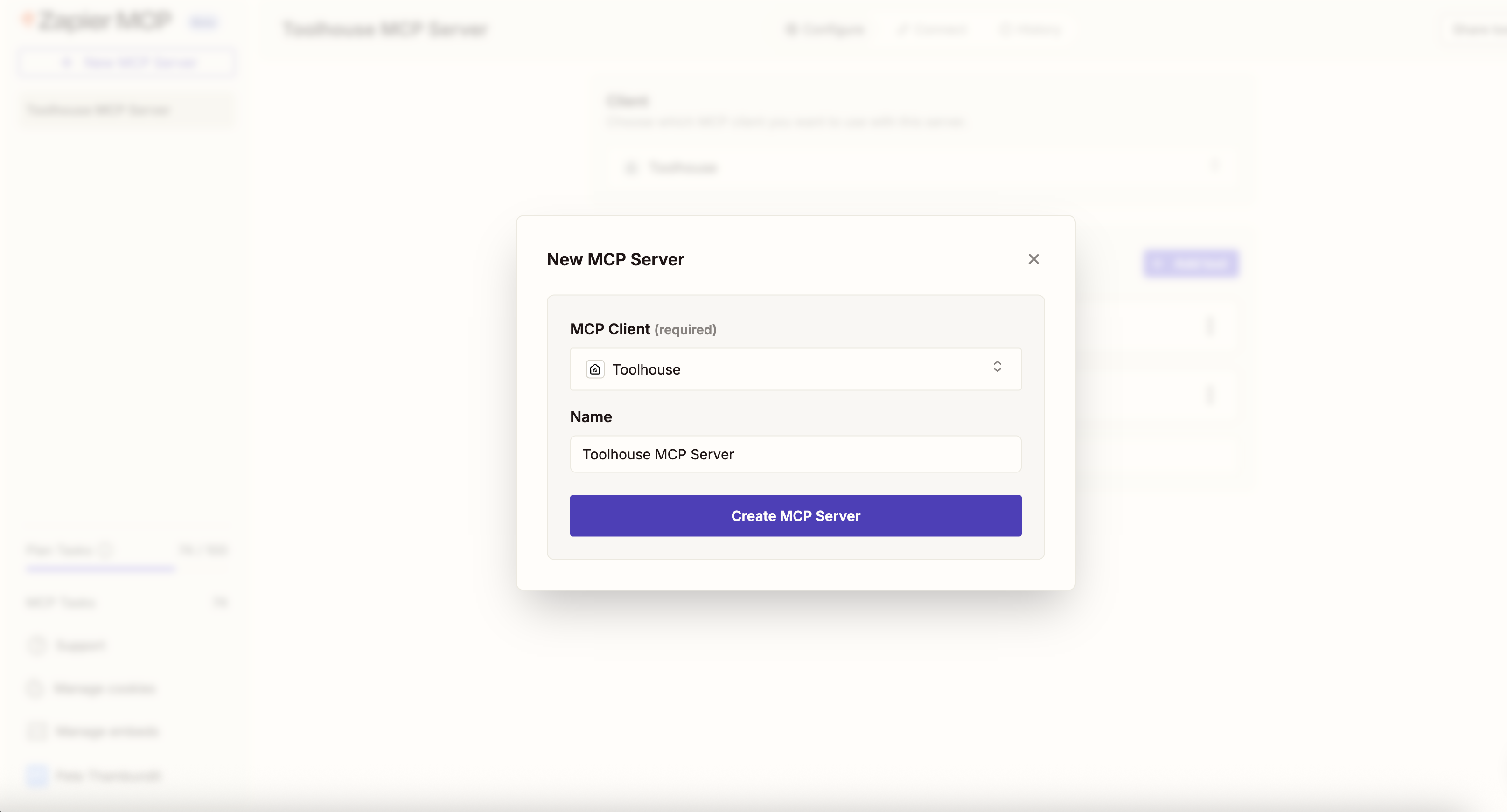Screen dimensions: 1507x812
Task: Open the second tool's three-dot menu
Action: click(x=1210, y=394)
